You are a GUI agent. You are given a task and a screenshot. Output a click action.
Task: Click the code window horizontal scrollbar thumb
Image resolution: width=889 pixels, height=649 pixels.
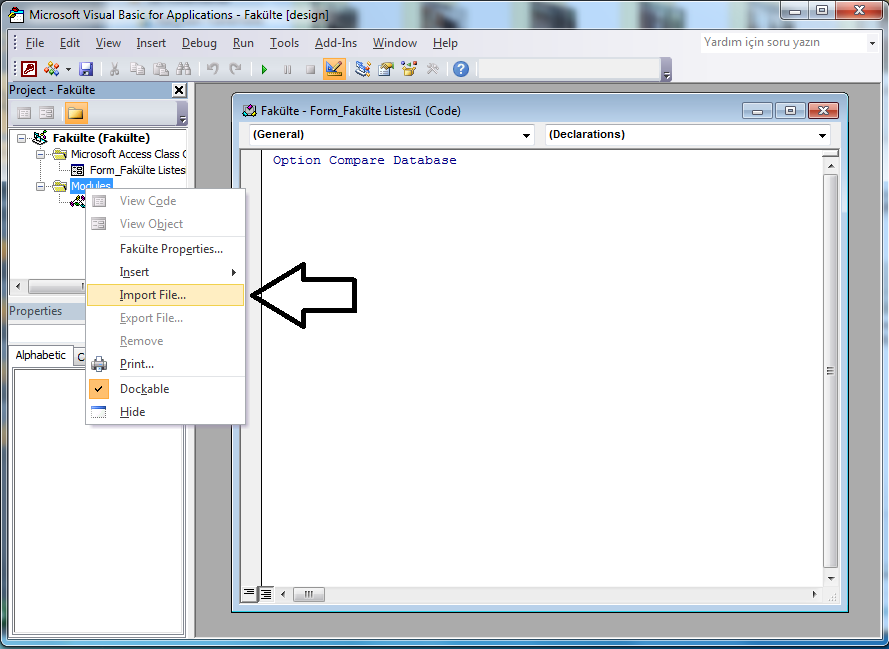(x=308, y=595)
